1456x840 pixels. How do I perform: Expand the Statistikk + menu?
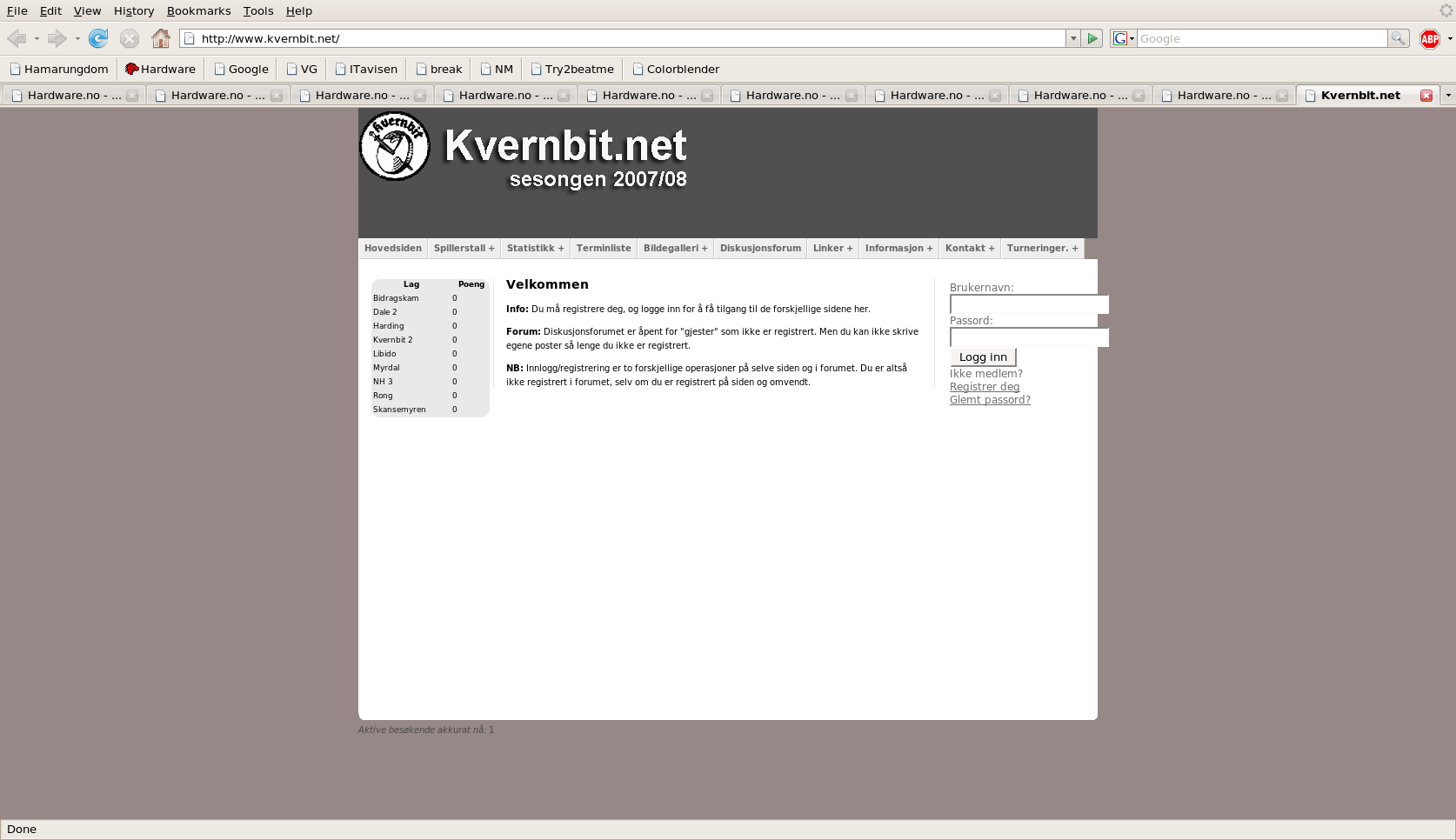click(x=536, y=249)
